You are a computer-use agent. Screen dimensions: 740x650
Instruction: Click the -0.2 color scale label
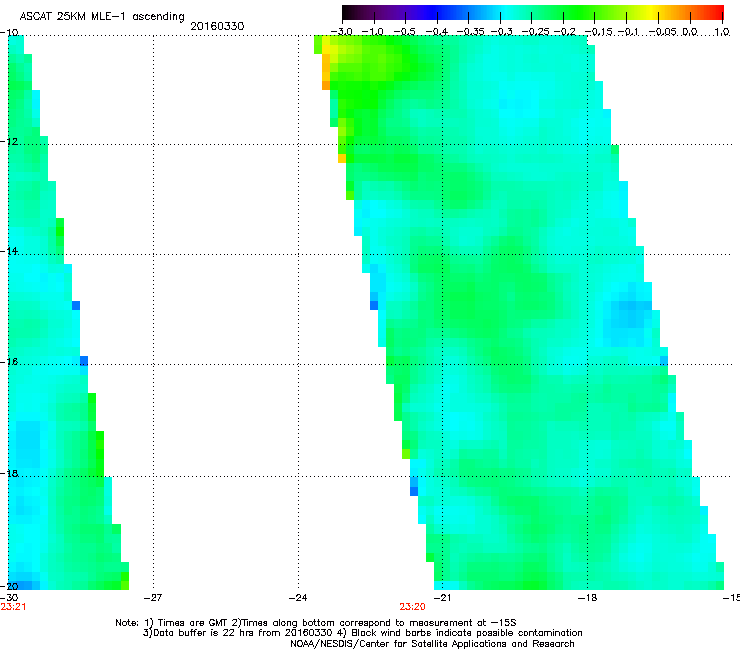pyautogui.click(x=565, y=32)
